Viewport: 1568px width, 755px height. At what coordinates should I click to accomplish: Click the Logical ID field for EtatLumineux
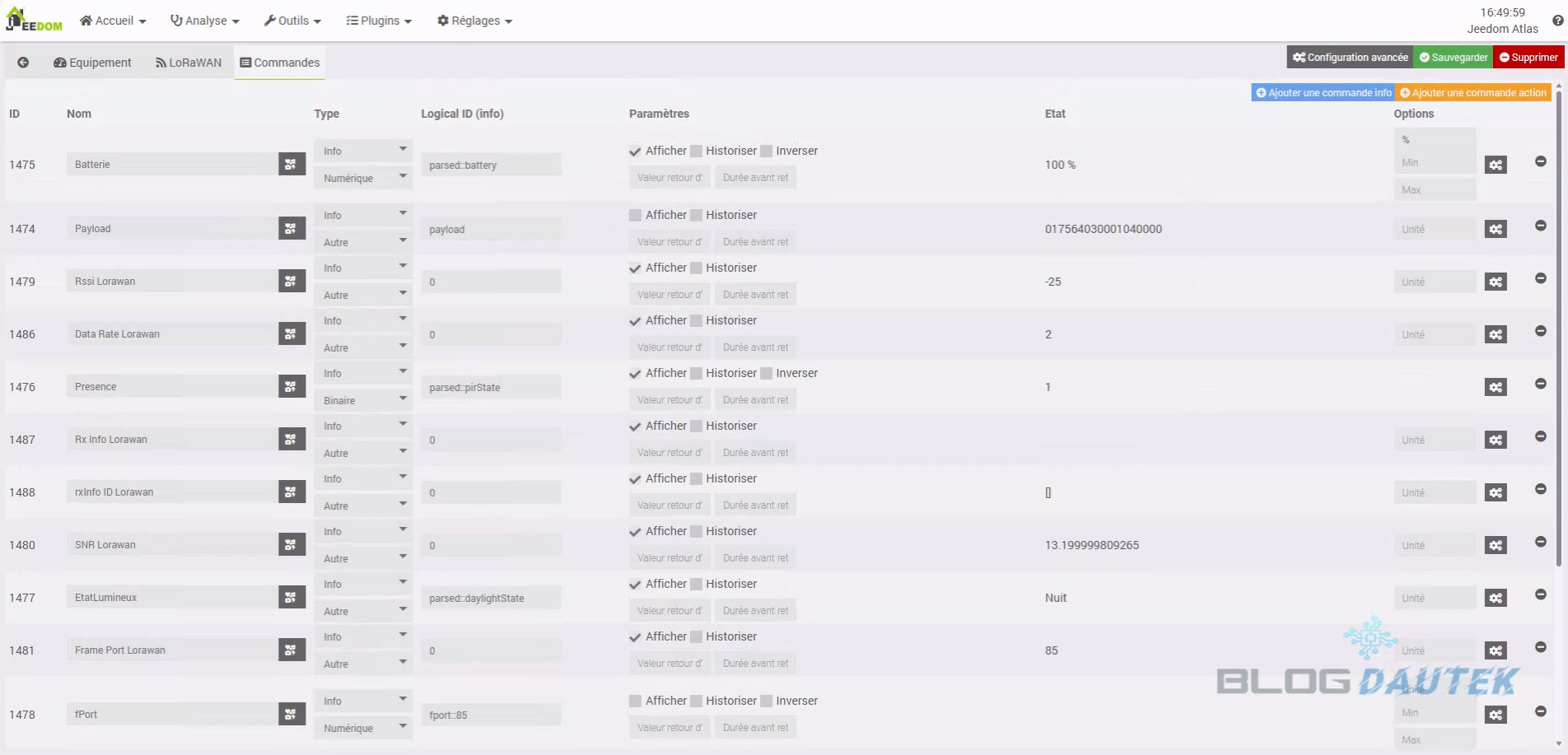pyautogui.click(x=491, y=598)
